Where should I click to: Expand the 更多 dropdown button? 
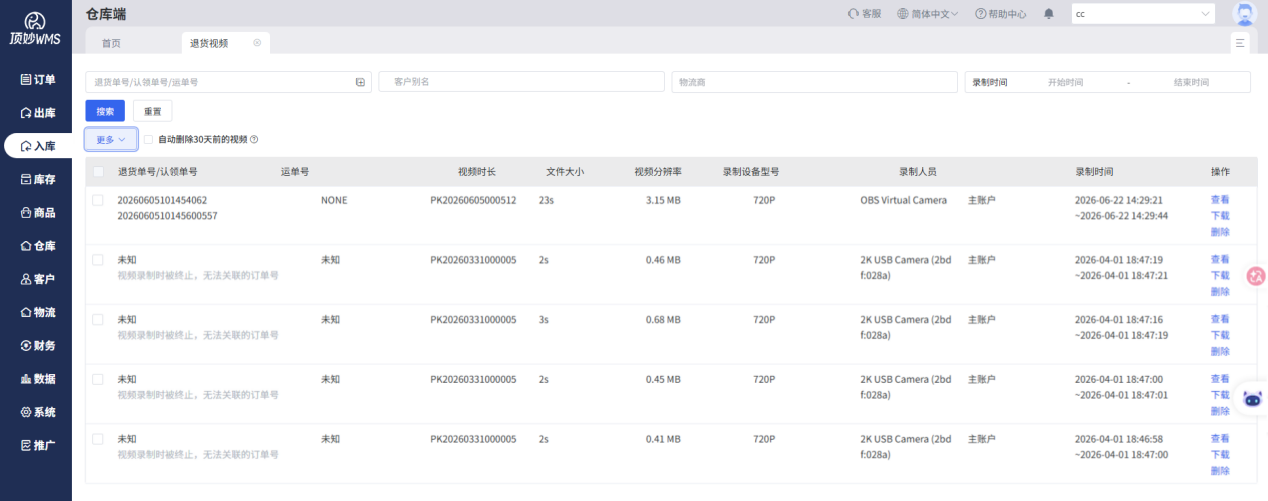[111, 139]
